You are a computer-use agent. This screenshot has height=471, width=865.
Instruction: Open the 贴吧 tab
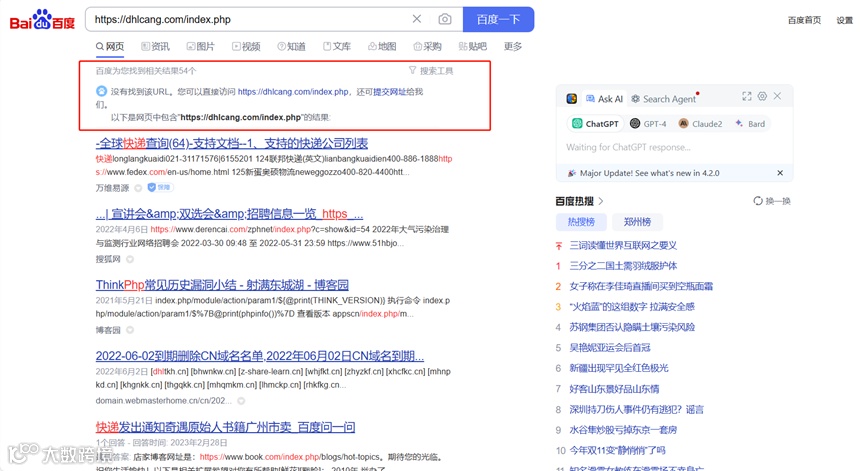click(473, 46)
